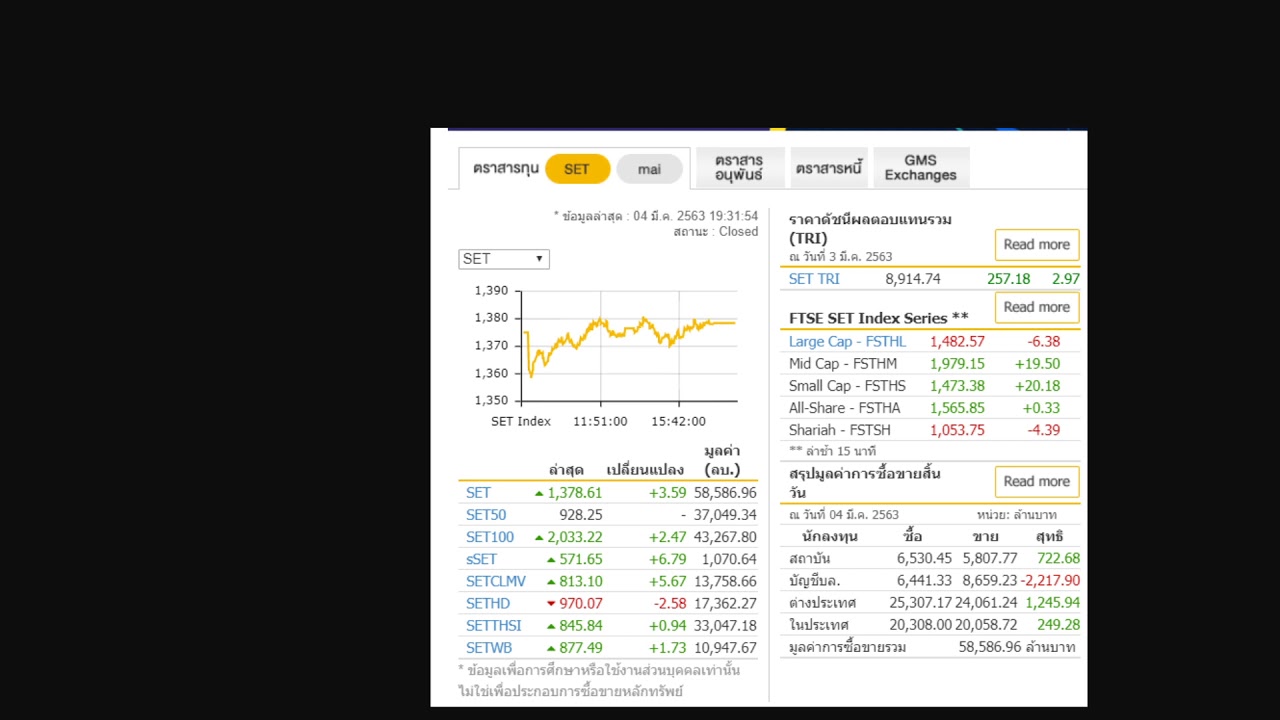This screenshot has height=720, width=1280.
Task: Open the sSET index link
Action: pos(481,559)
